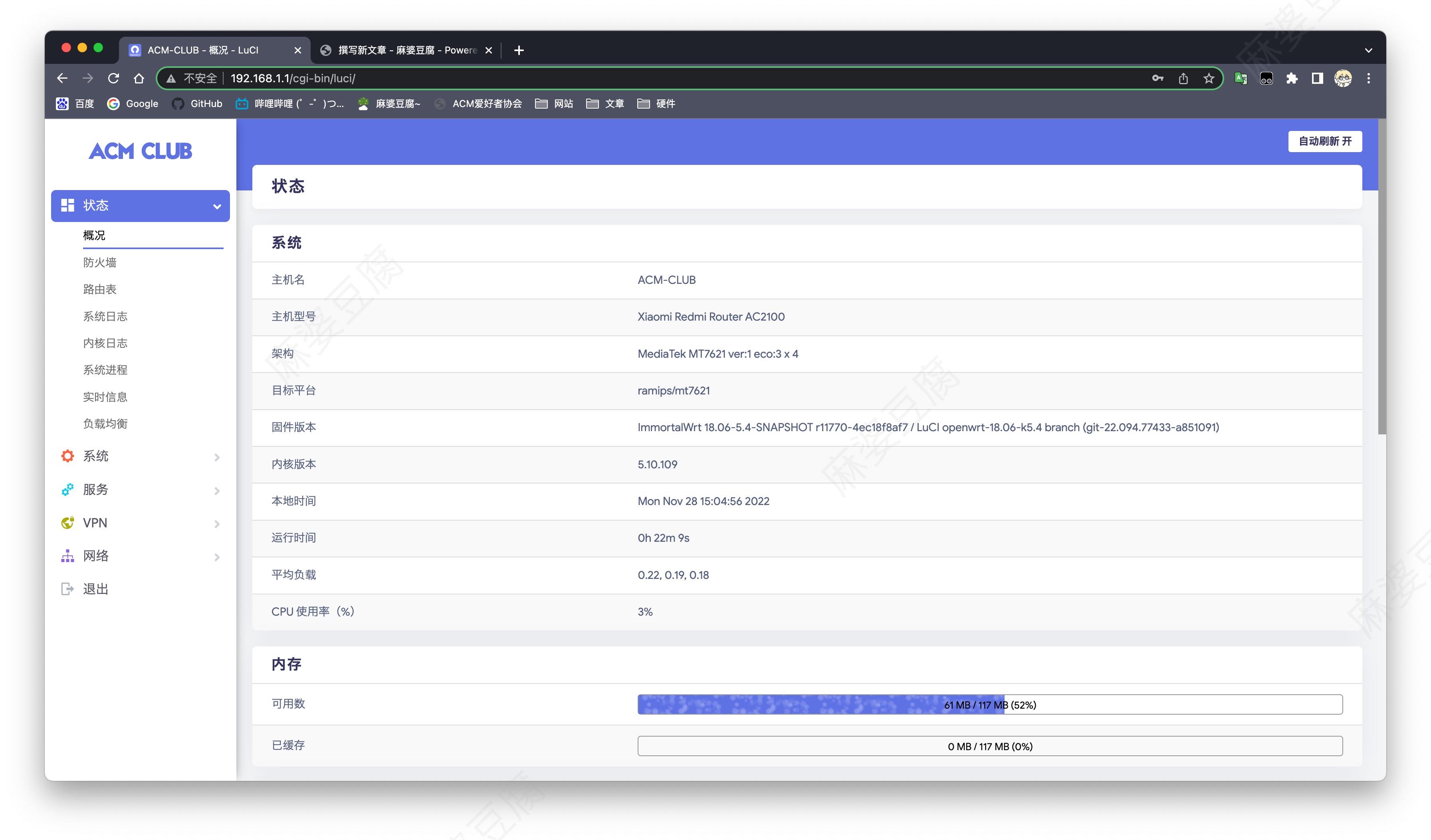Viewport: 1431px width, 840px height.
Task: Click the Xiaomi Redmi Router AC2100 text
Action: click(x=711, y=317)
